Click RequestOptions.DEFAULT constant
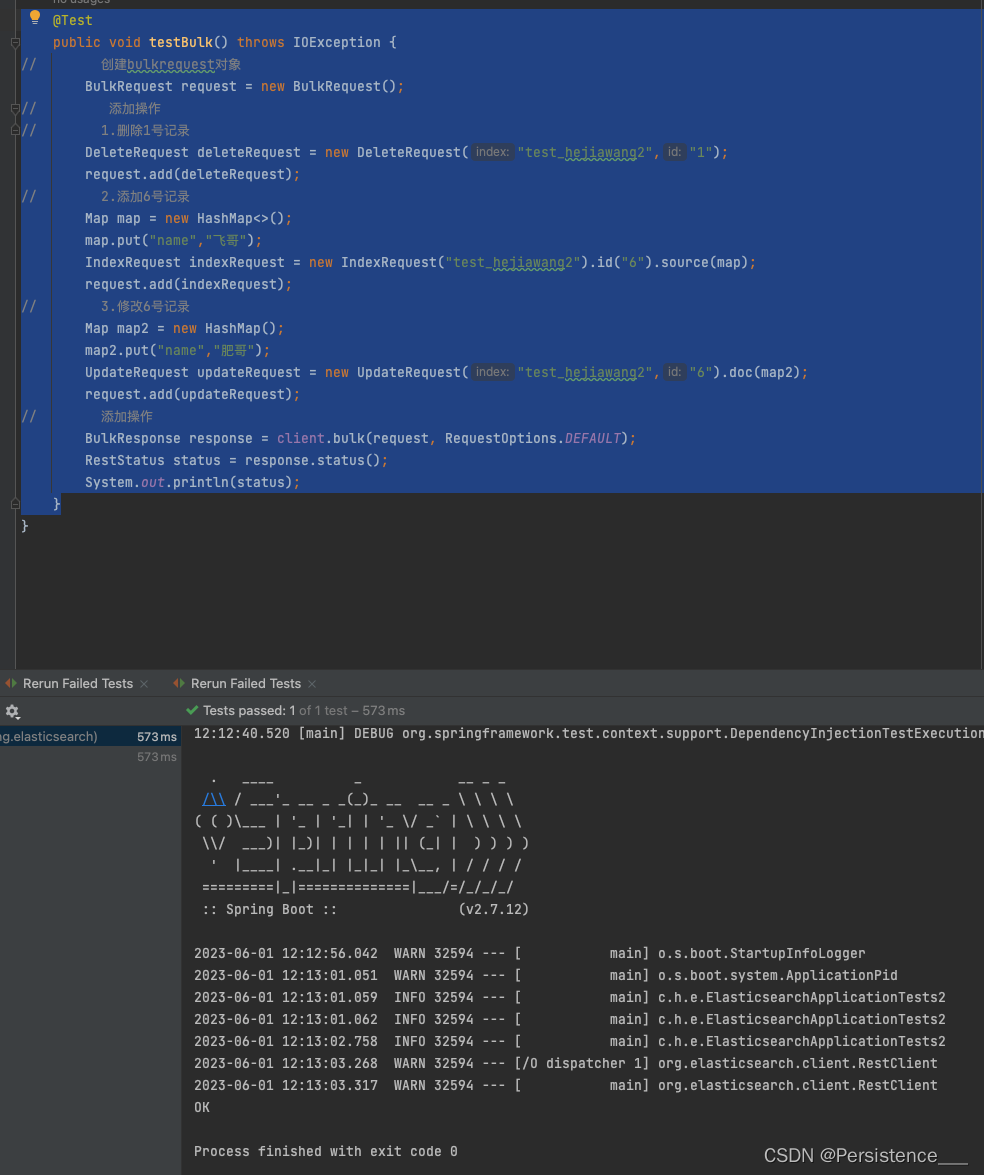984x1175 pixels. (533, 438)
